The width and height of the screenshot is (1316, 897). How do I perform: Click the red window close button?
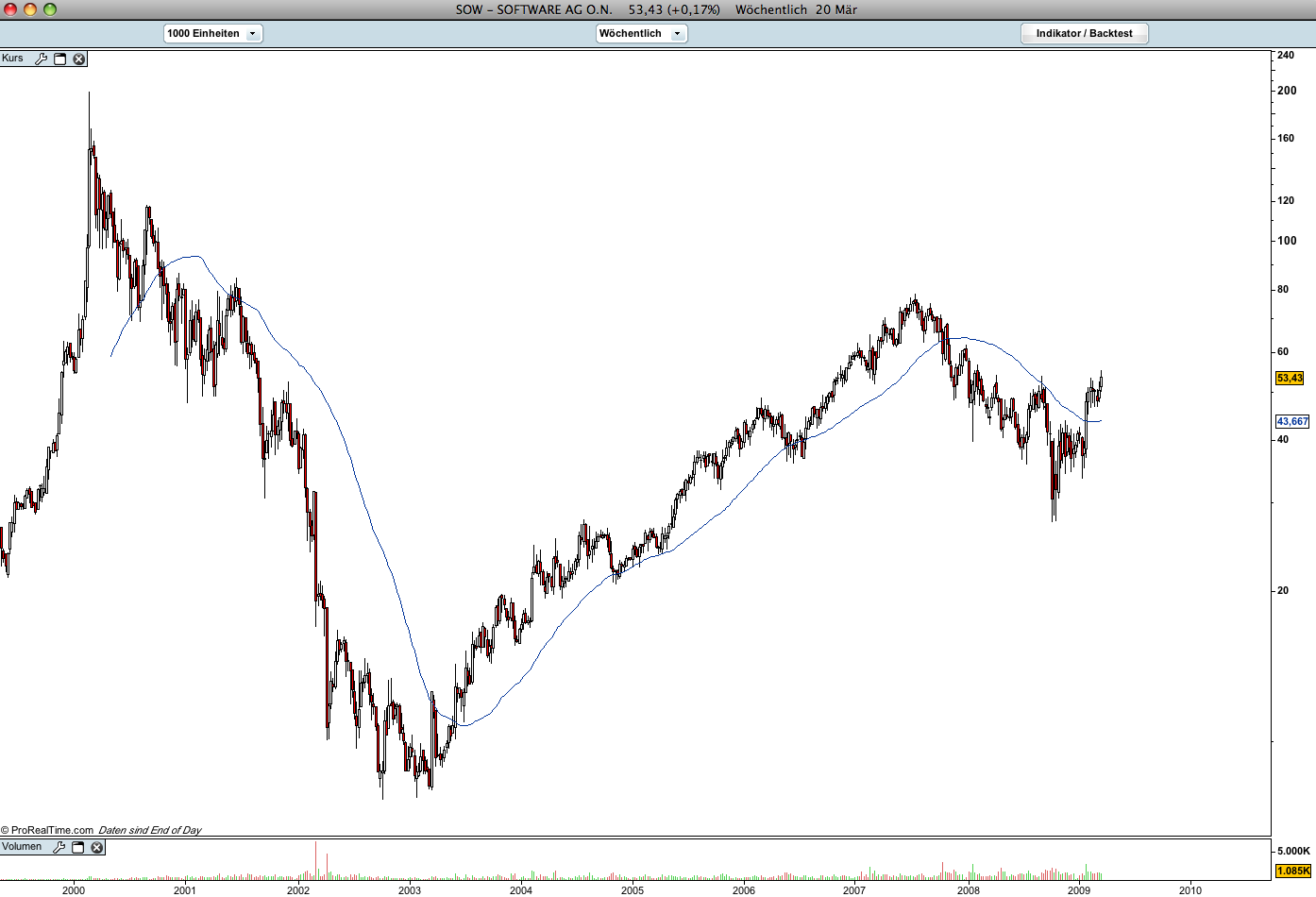(x=9, y=9)
